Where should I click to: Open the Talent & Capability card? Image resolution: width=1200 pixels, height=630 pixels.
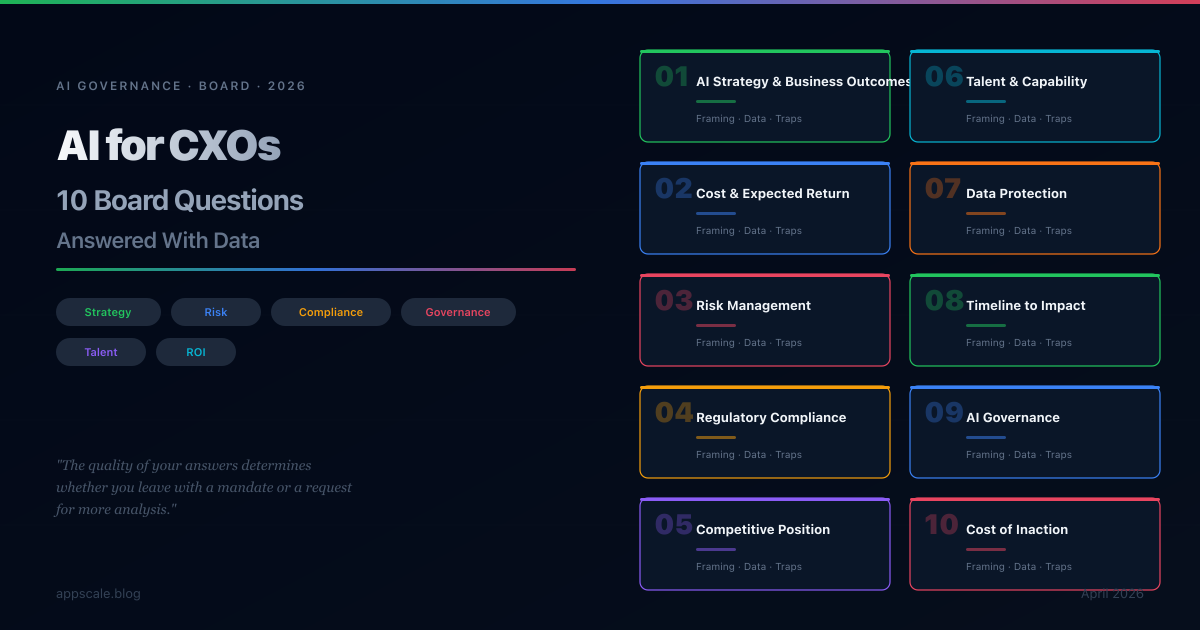1035,97
